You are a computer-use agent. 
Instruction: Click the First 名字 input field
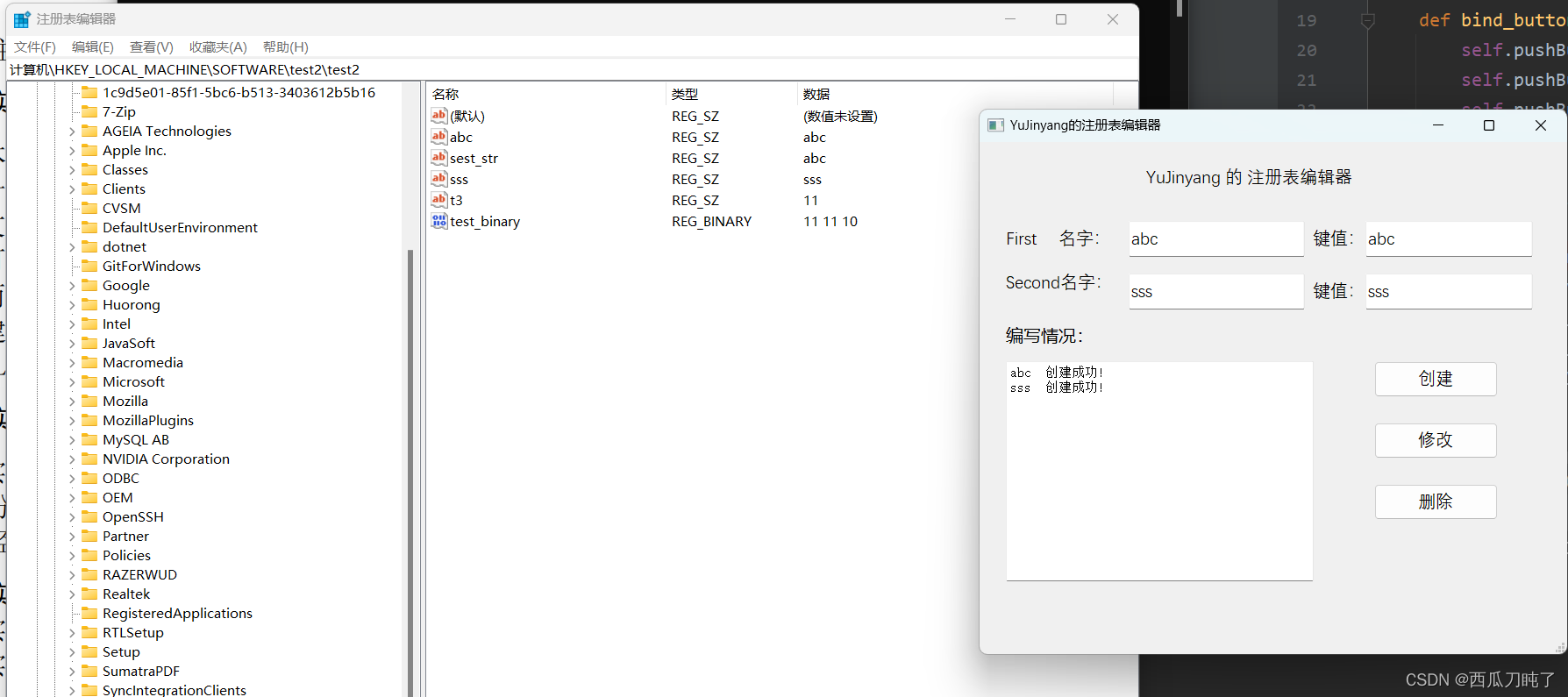pos(1216,238)
